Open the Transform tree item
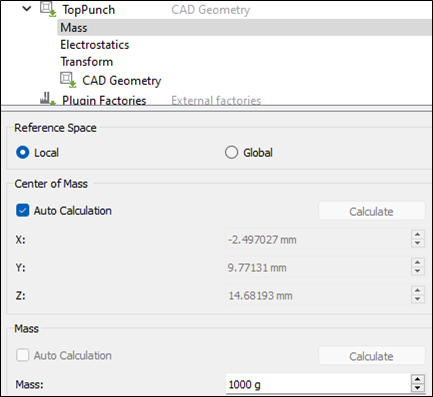This screenshot has height=397, width=433. [87, 62]
